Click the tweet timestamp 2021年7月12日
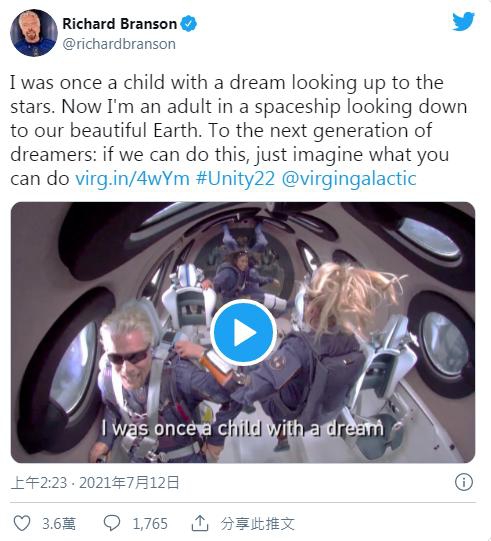 [x=129, y=482]
